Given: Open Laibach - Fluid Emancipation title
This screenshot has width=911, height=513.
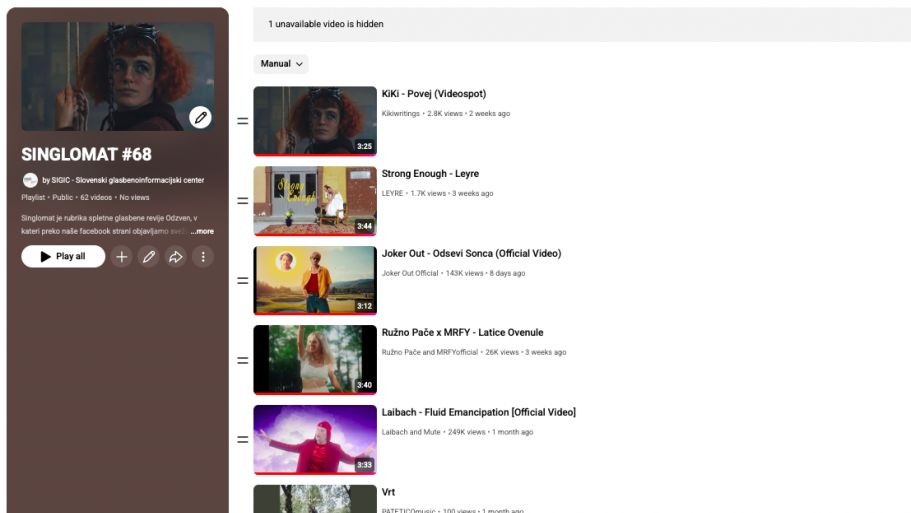Looking at the screenshot, I should [x=479, y=412].
